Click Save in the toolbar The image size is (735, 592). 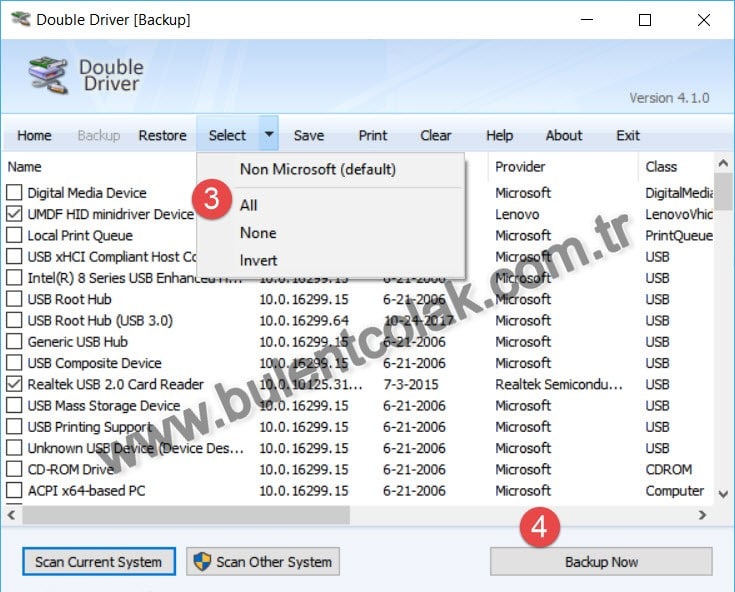pyautogui.click(x=308, y=135)
